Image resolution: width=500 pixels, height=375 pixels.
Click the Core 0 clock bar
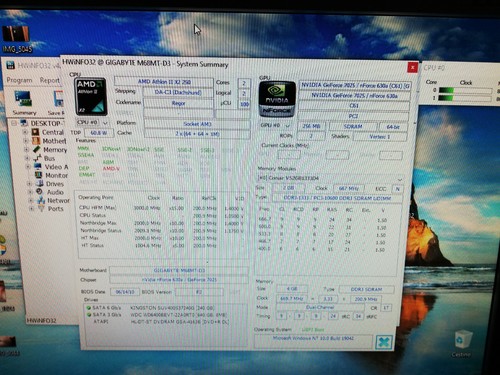point(465,90)
